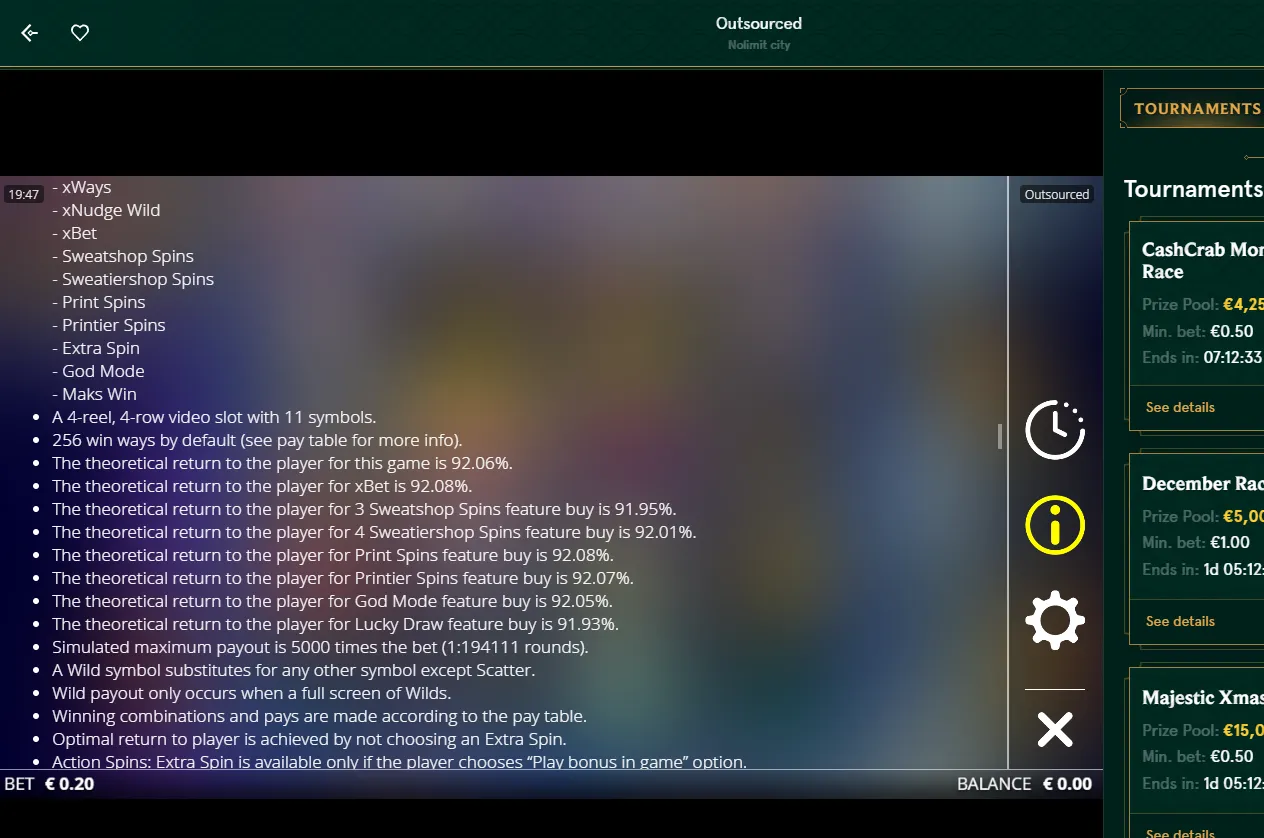Screen dimensions: 1264x838
Task: See details of Majestic Xmas tournament
Action: [x=1180, y=833]
